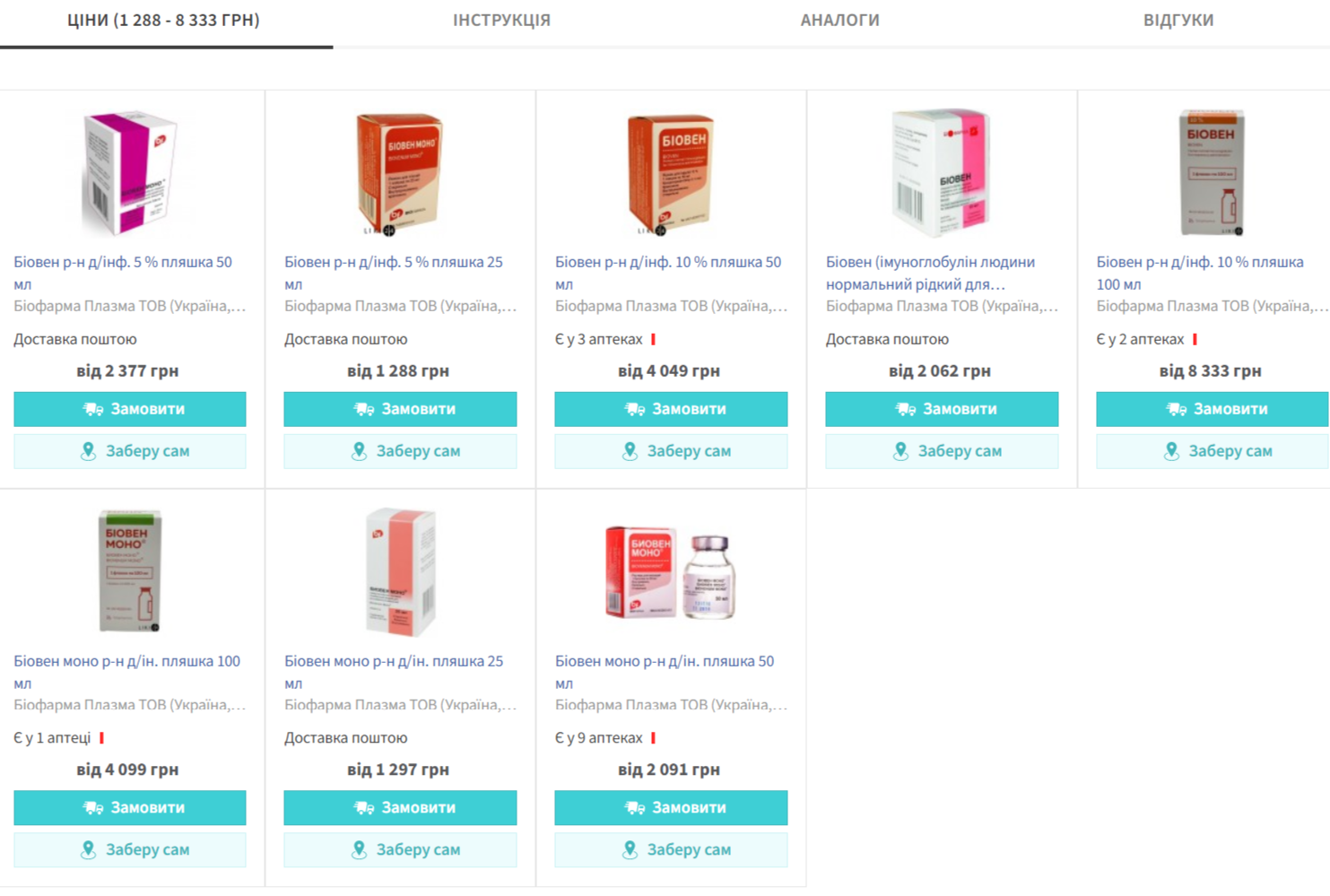Viewport: 1330px width, 896px height.
Task: Click truck icon on Біовен 5% 50 мл order button
Action: 93,409
